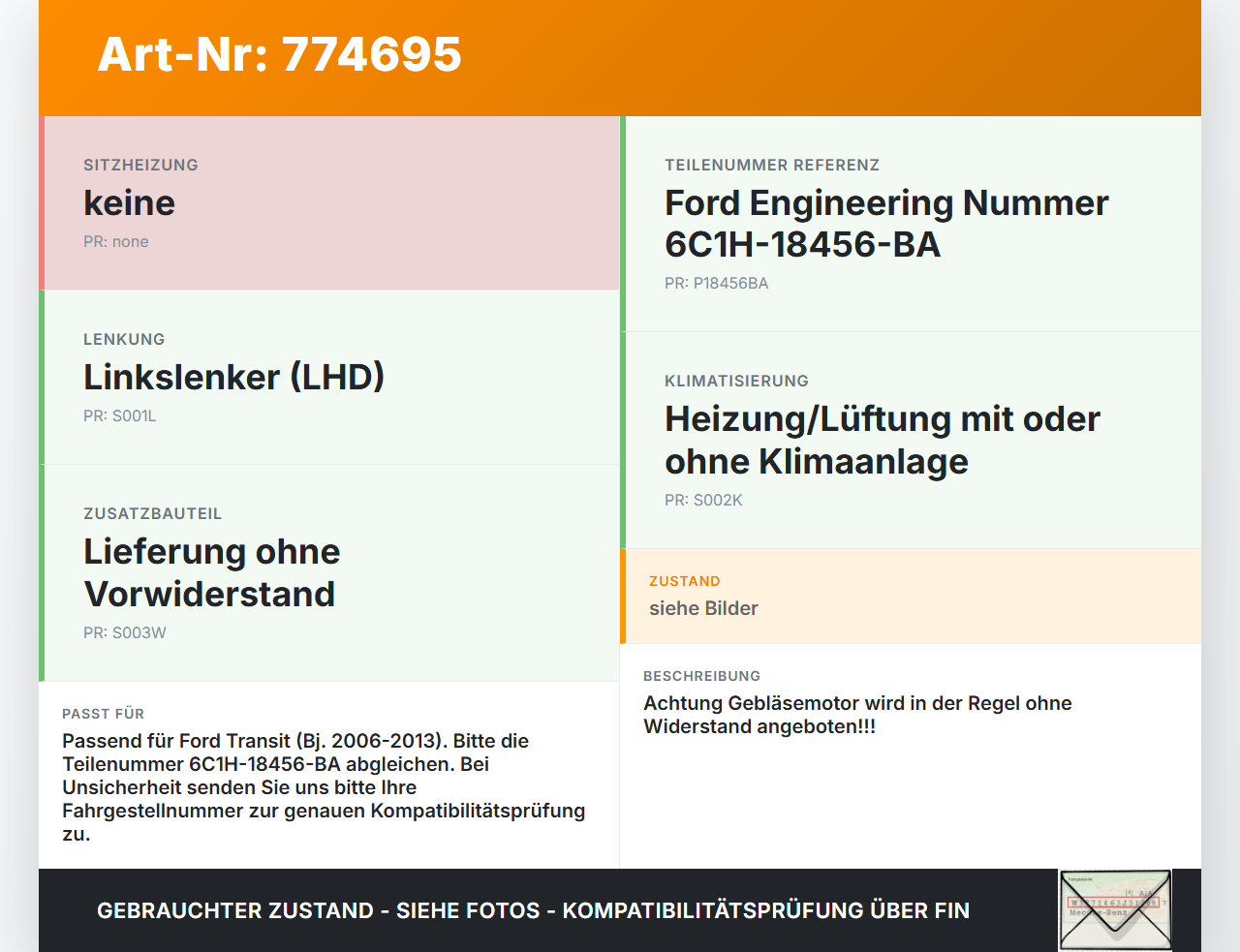Viewport: 1240px width, 952px height.
Task: Click the PR: S003W code
Action: (124, 632)
